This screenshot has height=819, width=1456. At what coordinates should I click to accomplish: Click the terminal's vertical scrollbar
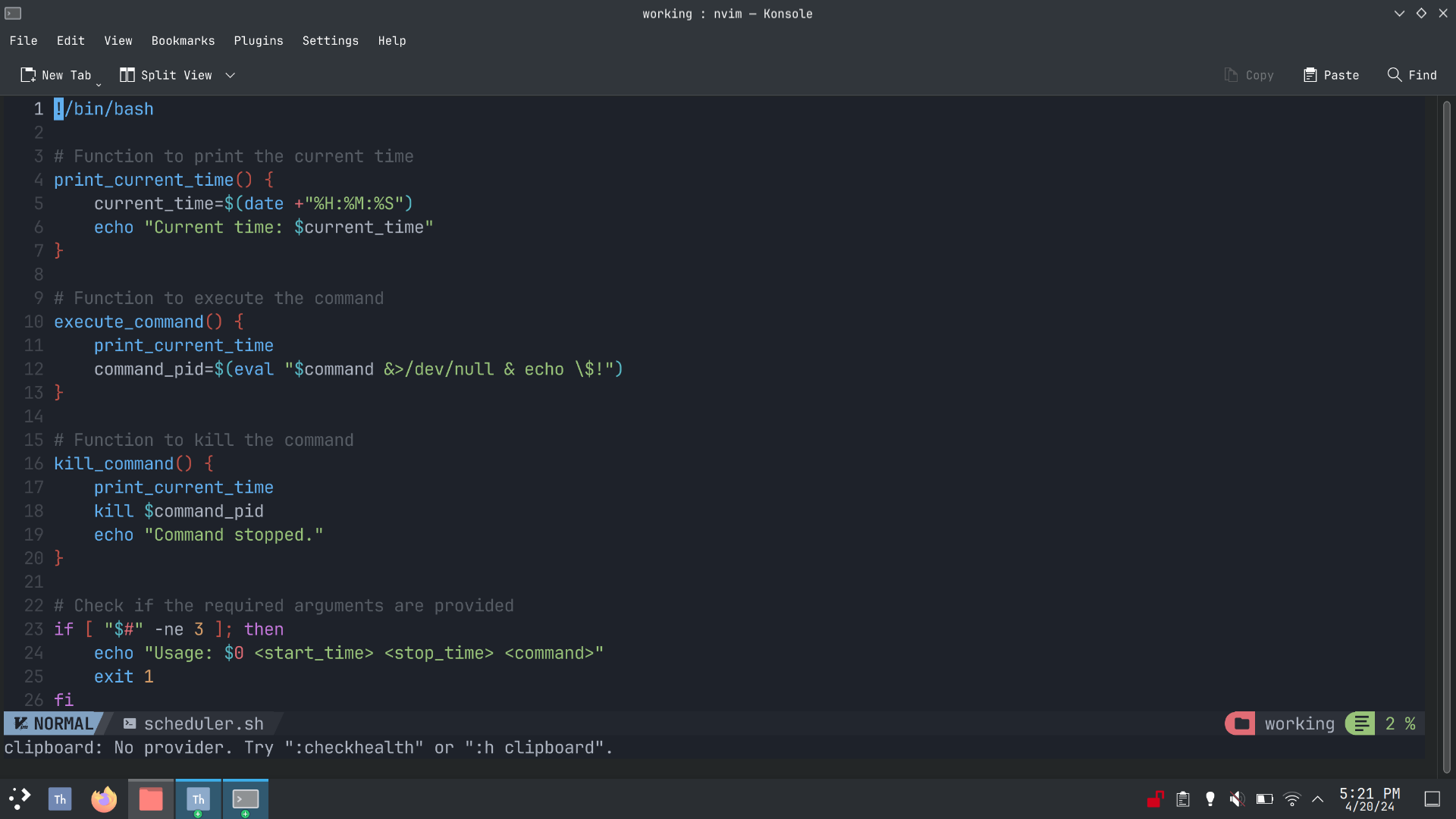(x=1446, y=436)
